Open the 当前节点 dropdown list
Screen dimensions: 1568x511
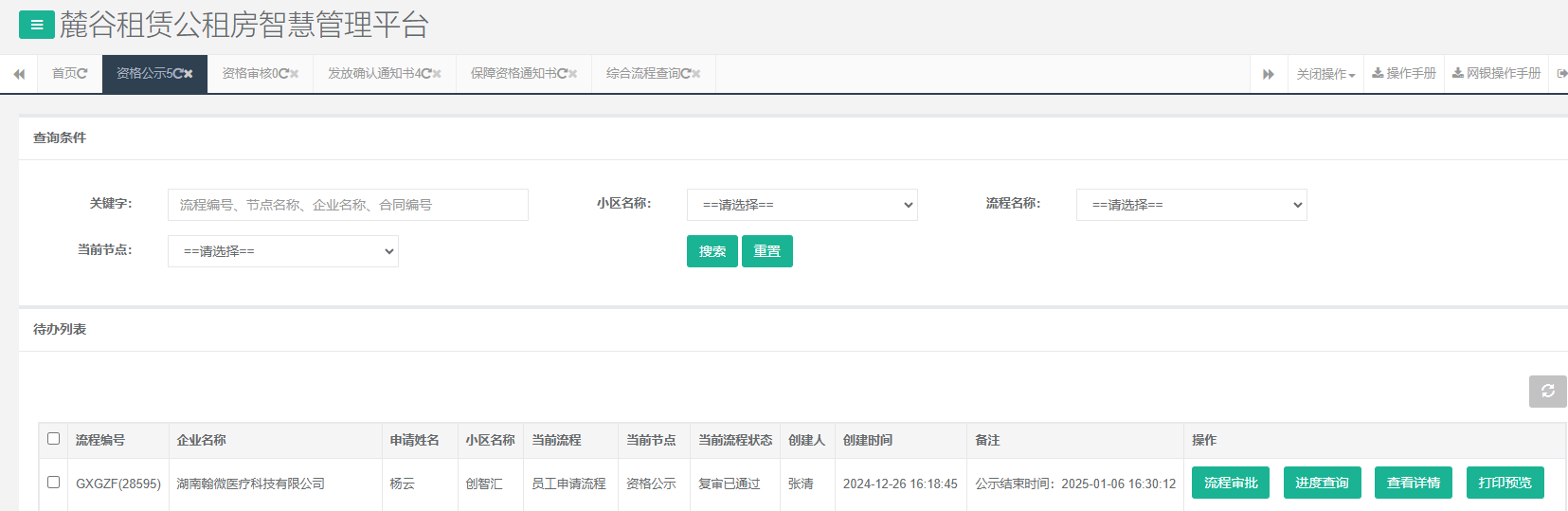click(x=282, y=251)
